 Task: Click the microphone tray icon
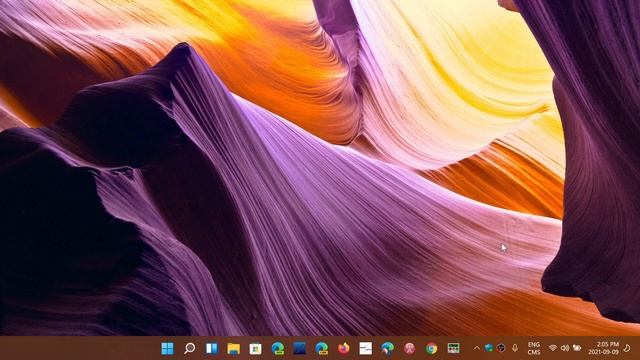pos(515,348)
